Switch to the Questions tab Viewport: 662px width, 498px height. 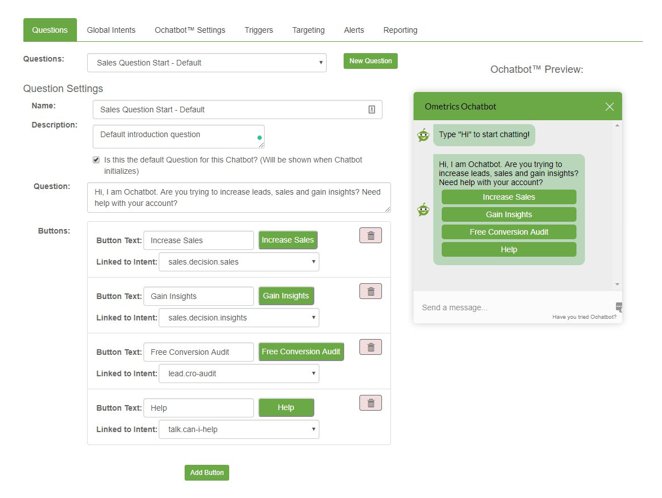click(x=50, y=30)
